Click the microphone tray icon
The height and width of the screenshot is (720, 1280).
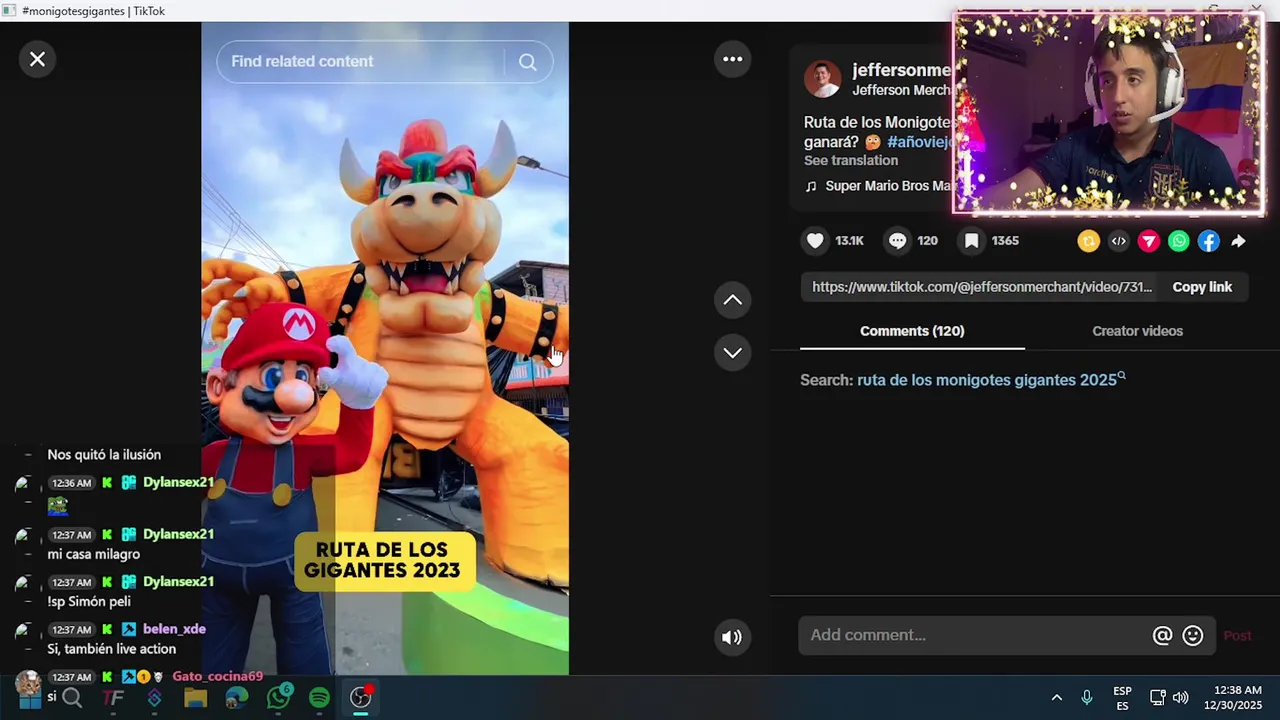[1087, 698]
